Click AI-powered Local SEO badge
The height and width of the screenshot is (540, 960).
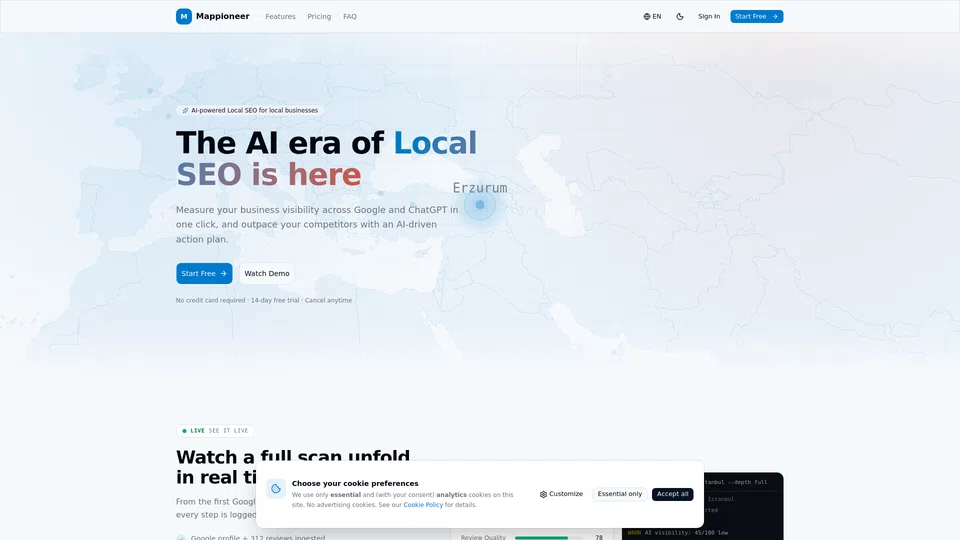point(250,110)
